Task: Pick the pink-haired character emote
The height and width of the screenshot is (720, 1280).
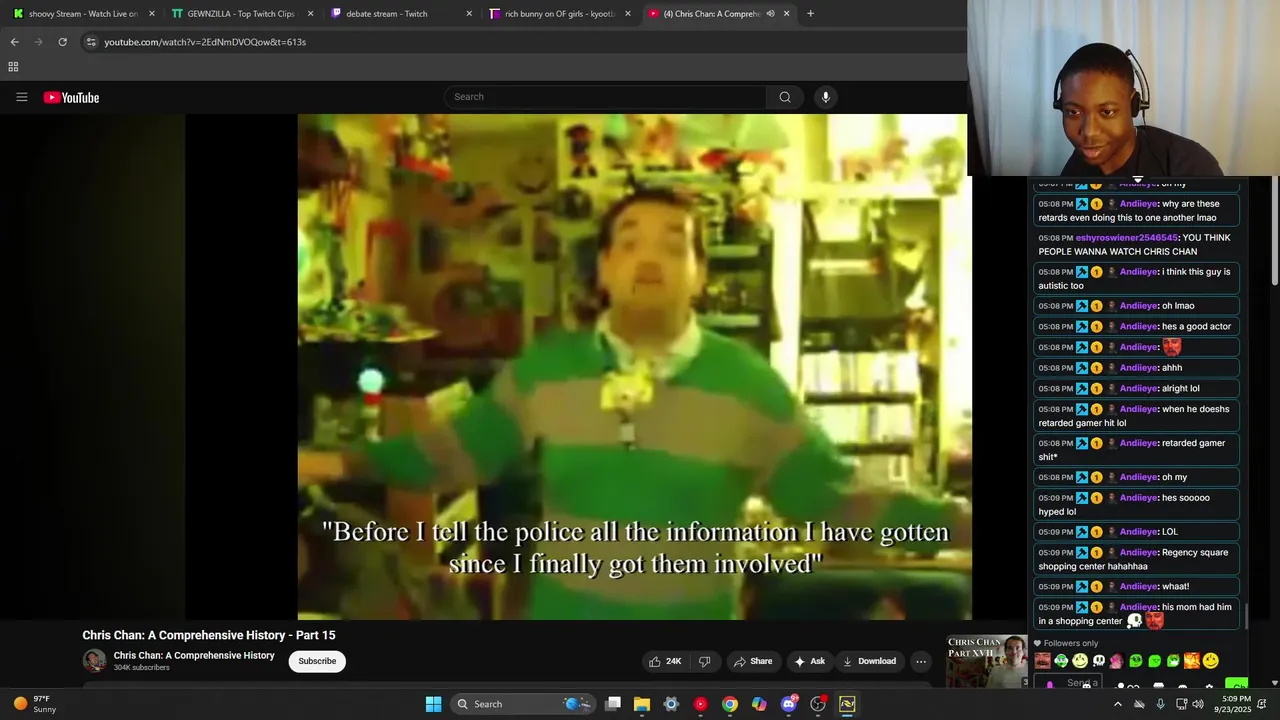Action: (1117, 661)
